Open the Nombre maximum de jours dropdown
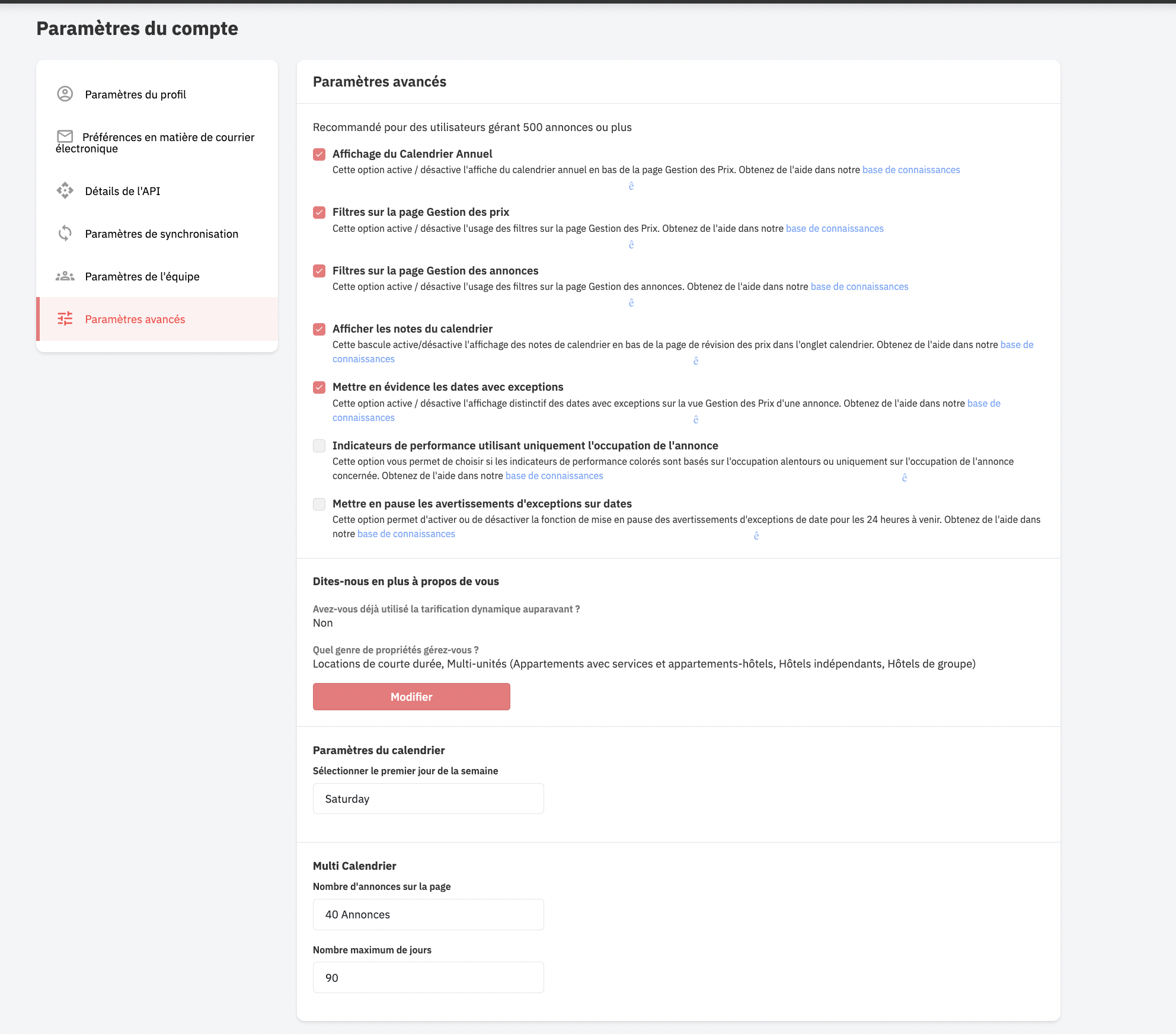 429,978
